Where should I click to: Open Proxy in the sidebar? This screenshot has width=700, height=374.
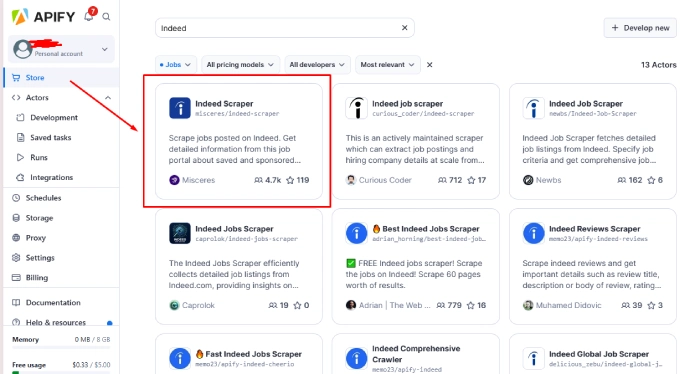36,238
